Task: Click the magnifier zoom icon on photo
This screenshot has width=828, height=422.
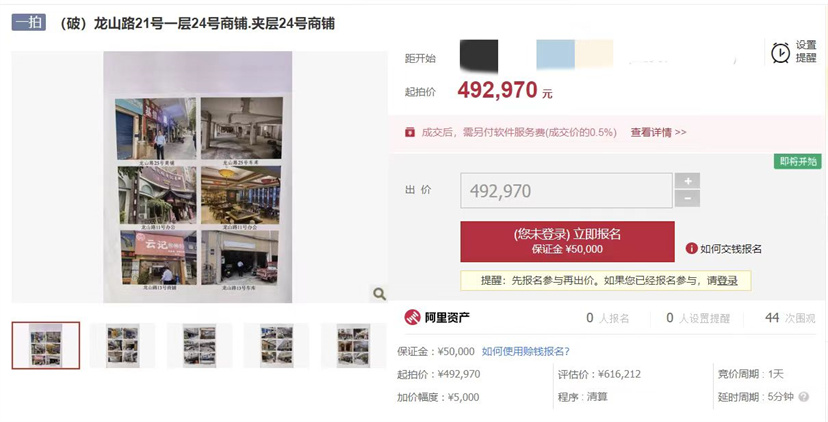Action: pyautogui.click(x=379, y=294)
